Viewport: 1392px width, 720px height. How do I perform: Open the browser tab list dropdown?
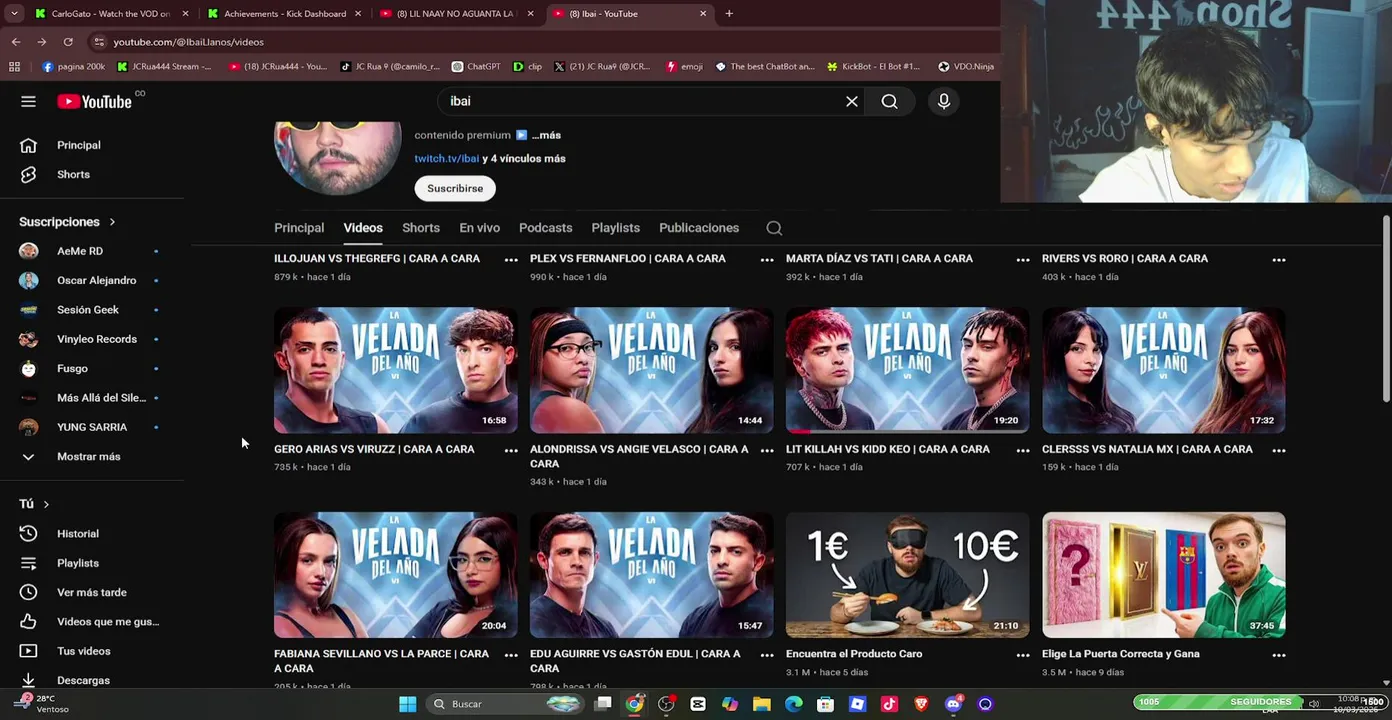click(x=14, y=14)
